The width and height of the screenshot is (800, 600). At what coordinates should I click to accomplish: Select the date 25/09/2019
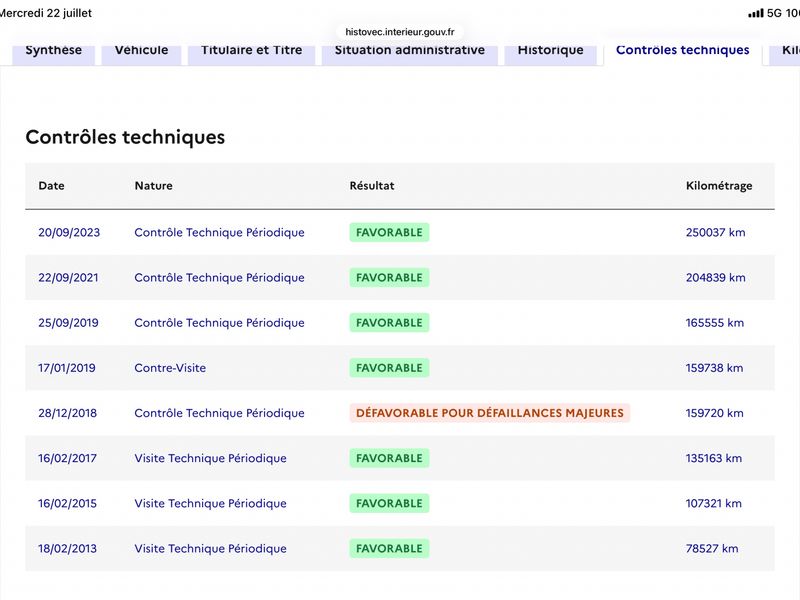[x=68, y=323]
